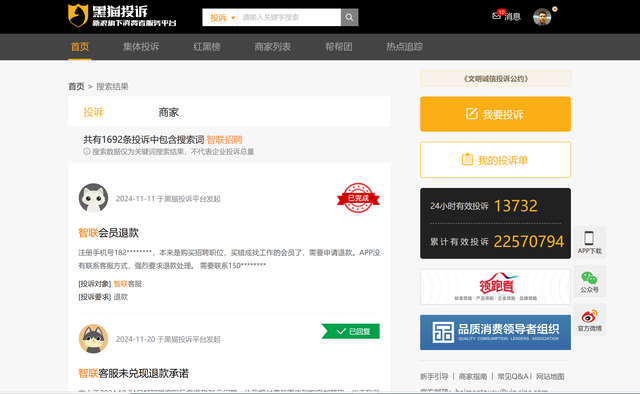Click the info icon beside 搜索数据 note
Screen dimensions: 640x394
(x=87, y=151)
